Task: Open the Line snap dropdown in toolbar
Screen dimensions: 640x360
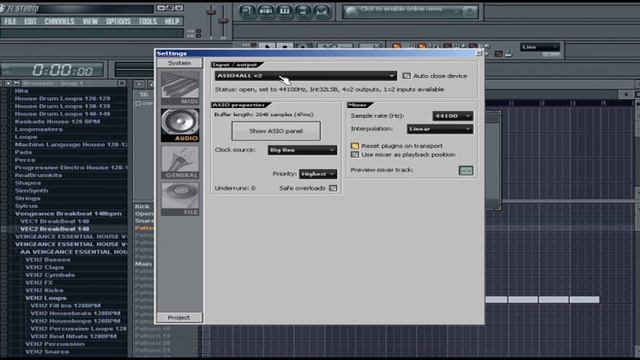Action: (x=540, y=47)
